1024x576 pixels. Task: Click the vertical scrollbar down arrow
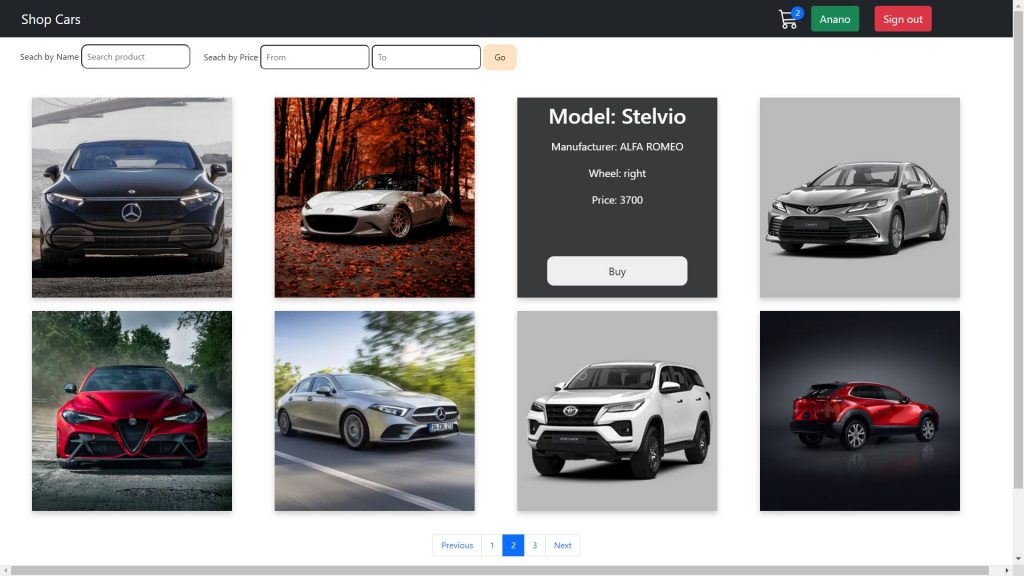click(x=1018, y=560)
